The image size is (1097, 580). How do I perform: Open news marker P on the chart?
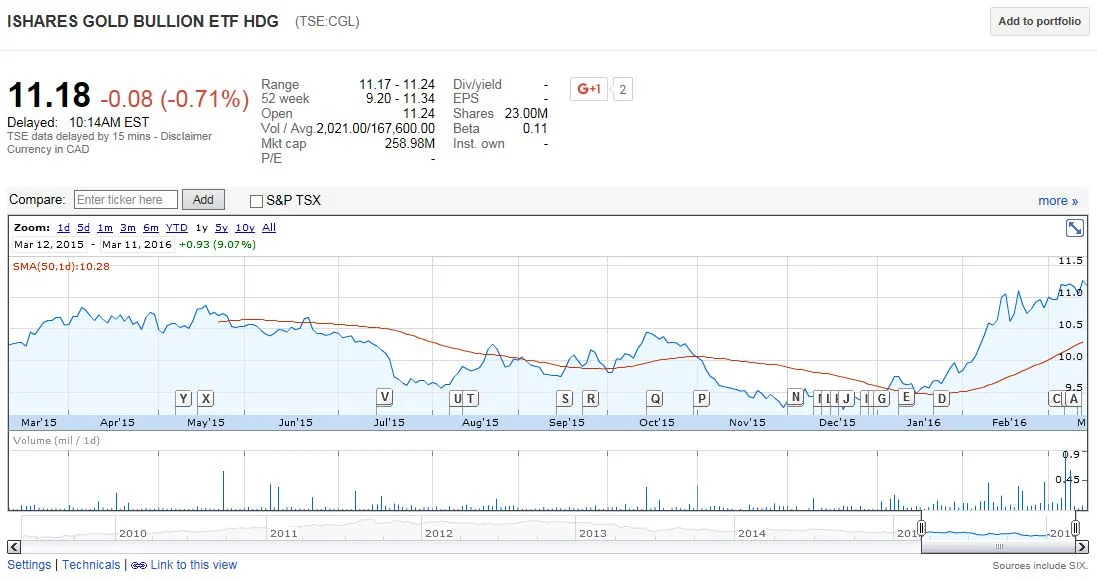[701, 399]
